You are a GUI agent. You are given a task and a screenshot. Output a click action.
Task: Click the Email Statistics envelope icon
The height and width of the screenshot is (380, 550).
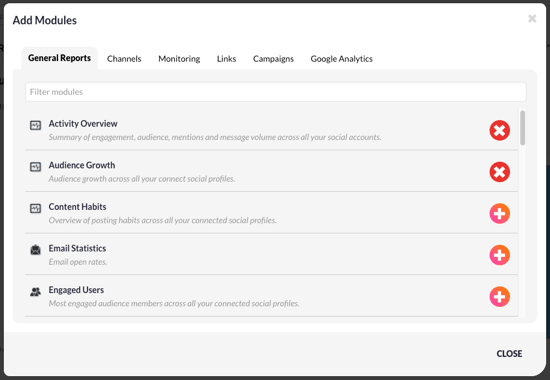click(35, 250)
